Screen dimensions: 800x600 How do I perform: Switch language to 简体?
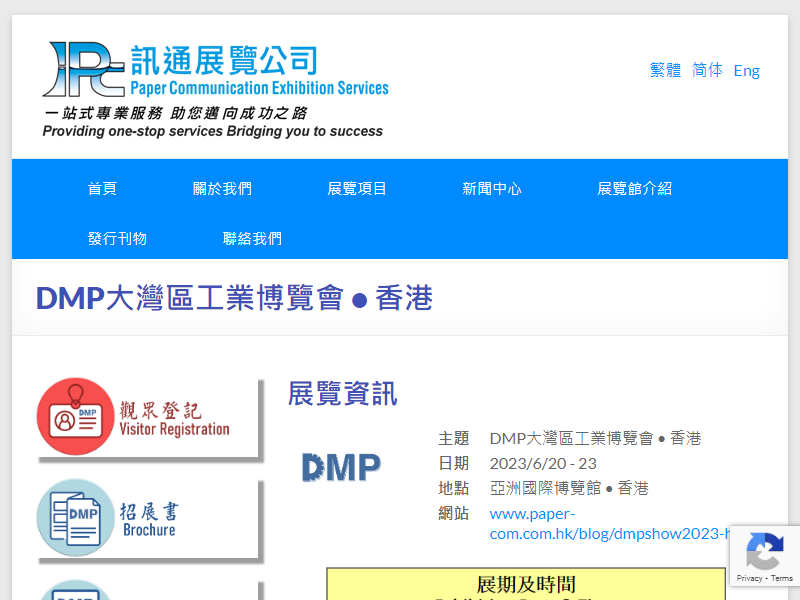(x=707, y=70)
